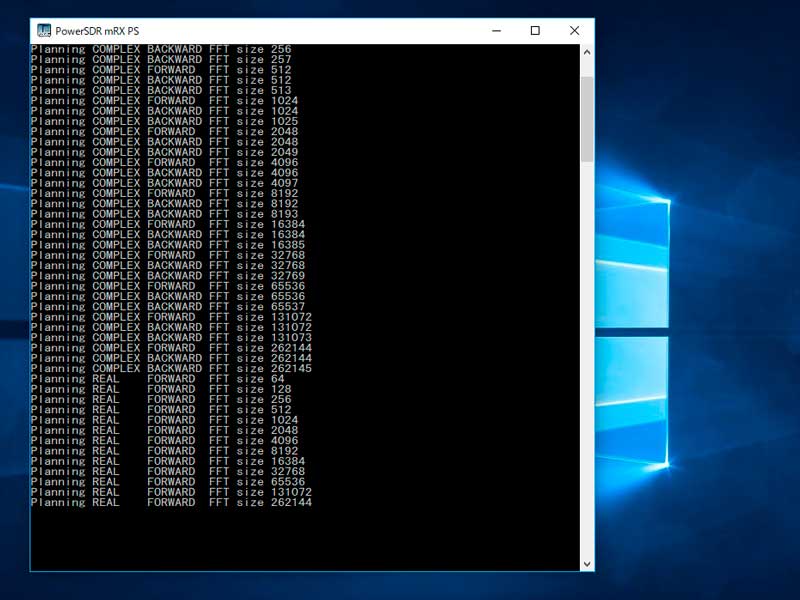Click the scrollbar up arrow
This screenshot has width=800, height=600.
point(587,52)
